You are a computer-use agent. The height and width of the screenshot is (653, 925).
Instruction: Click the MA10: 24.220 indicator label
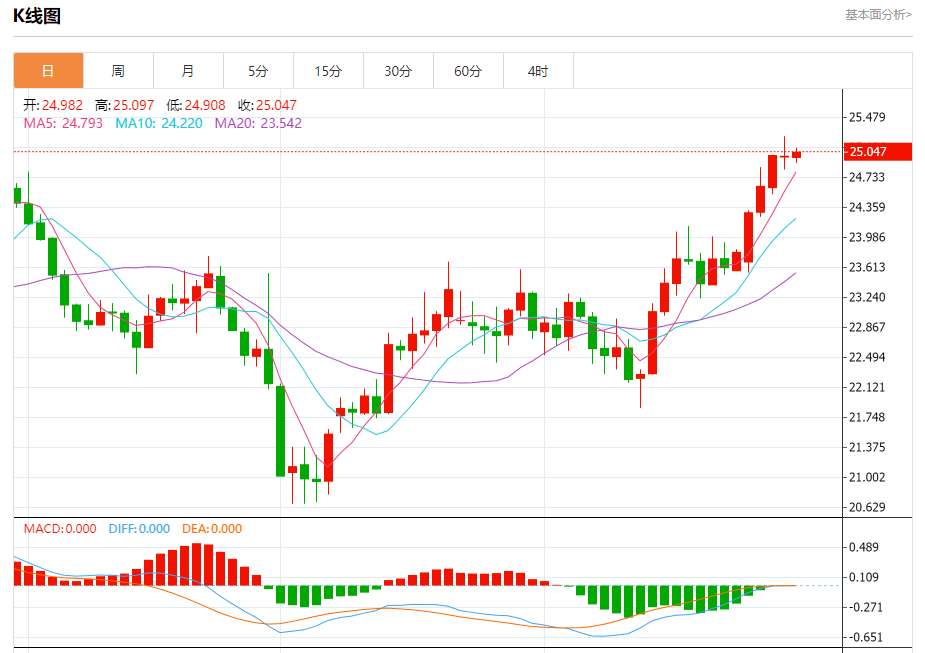point(159,123)
